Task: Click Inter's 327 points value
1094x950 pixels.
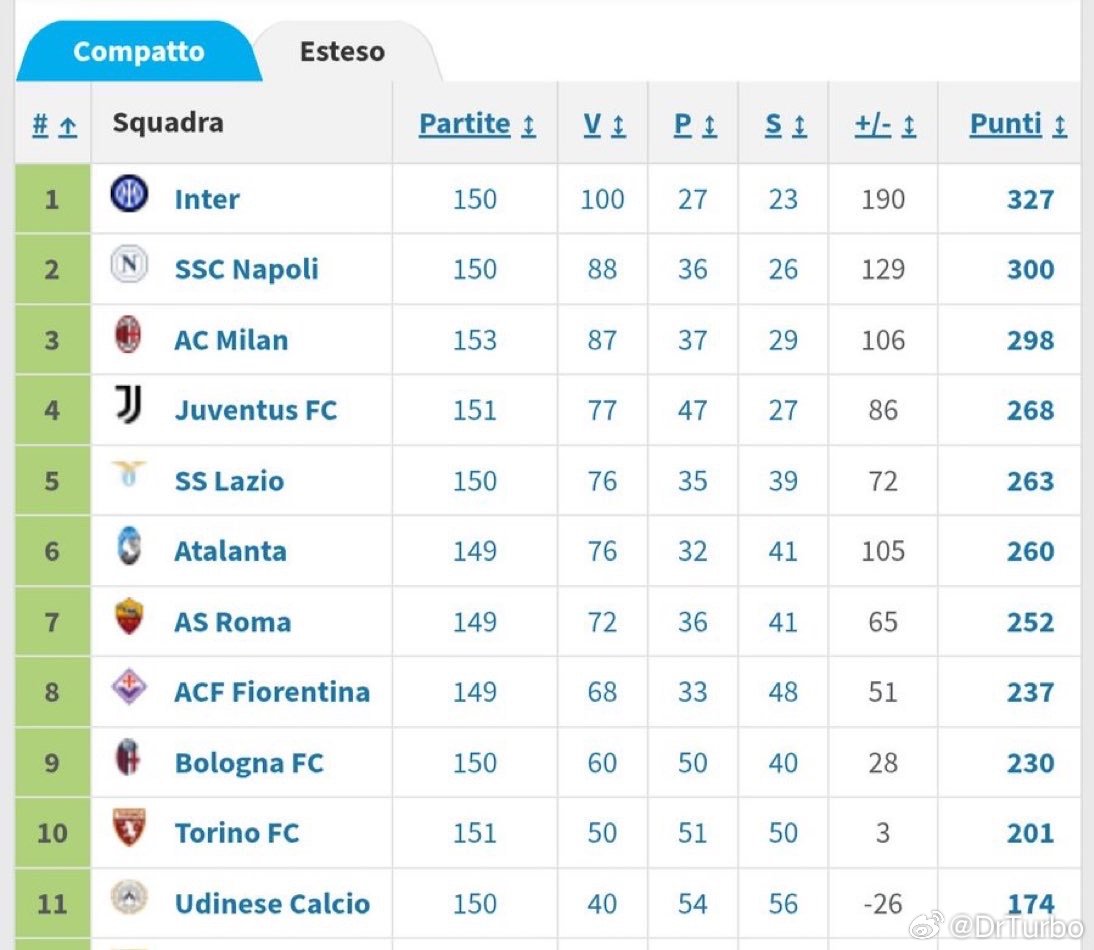Action: pos(1030,199)
